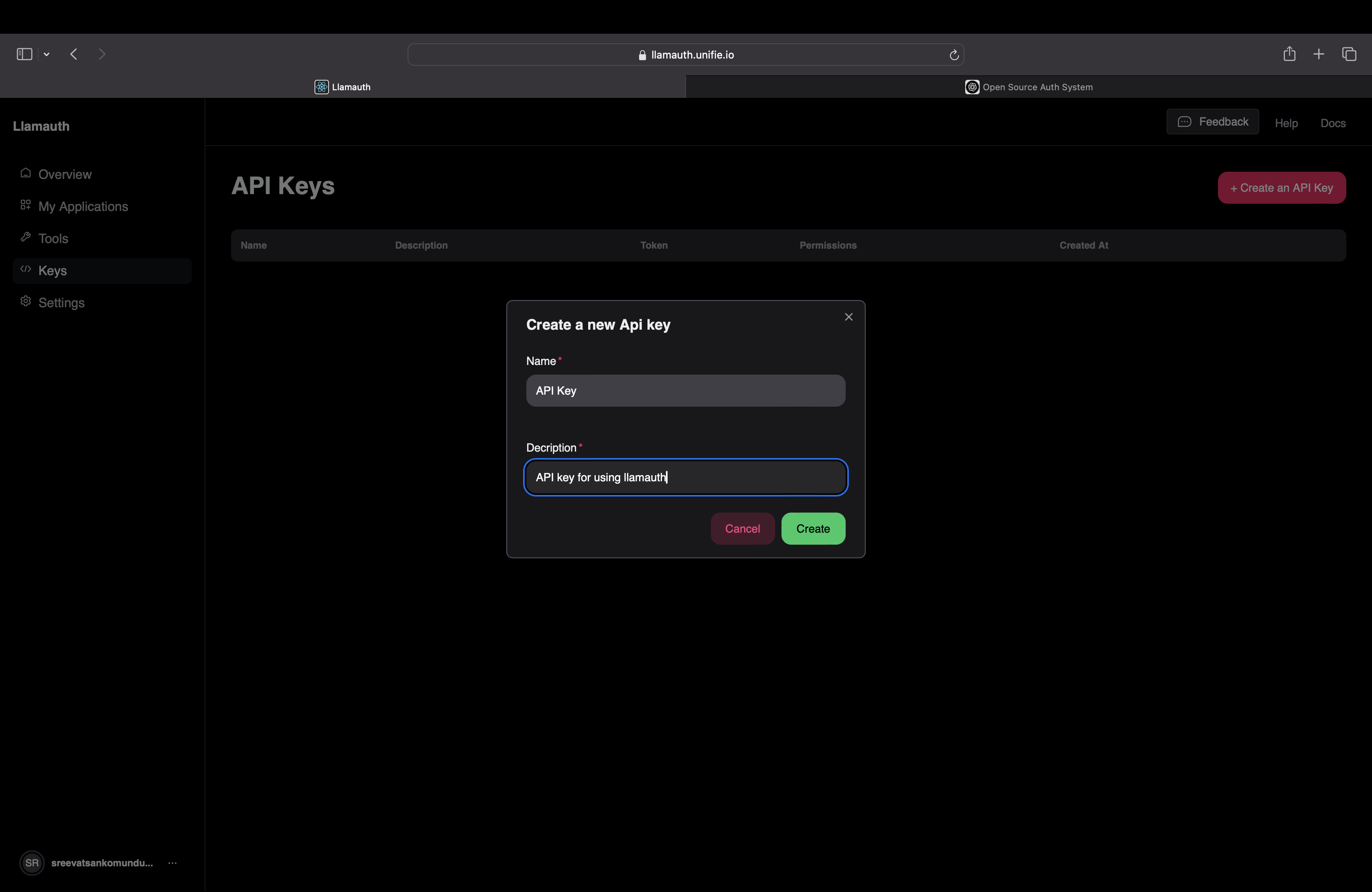Open My Applications in the sidebar
Screen dimensions: 1372x892
pos(102,206)
